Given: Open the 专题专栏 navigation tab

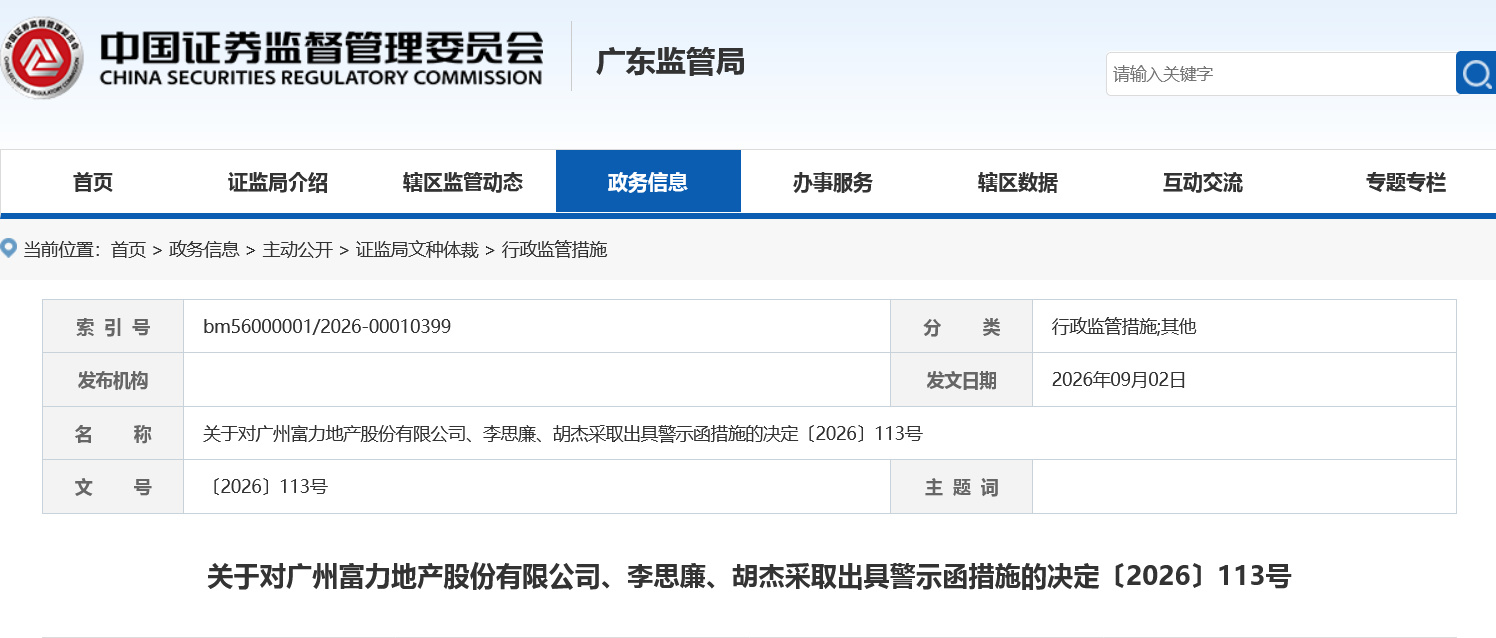Looking at the screenshot, I should point(1406,182).
